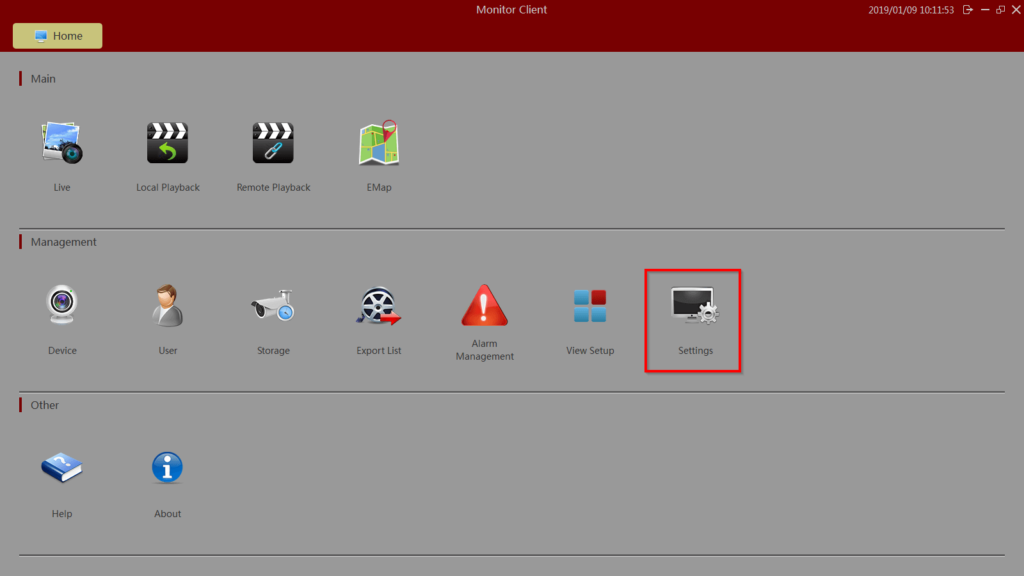The image size is (1024, 576).
Task: Open the EMap feature
Action: pyautogui.click(x=378, y=142)
